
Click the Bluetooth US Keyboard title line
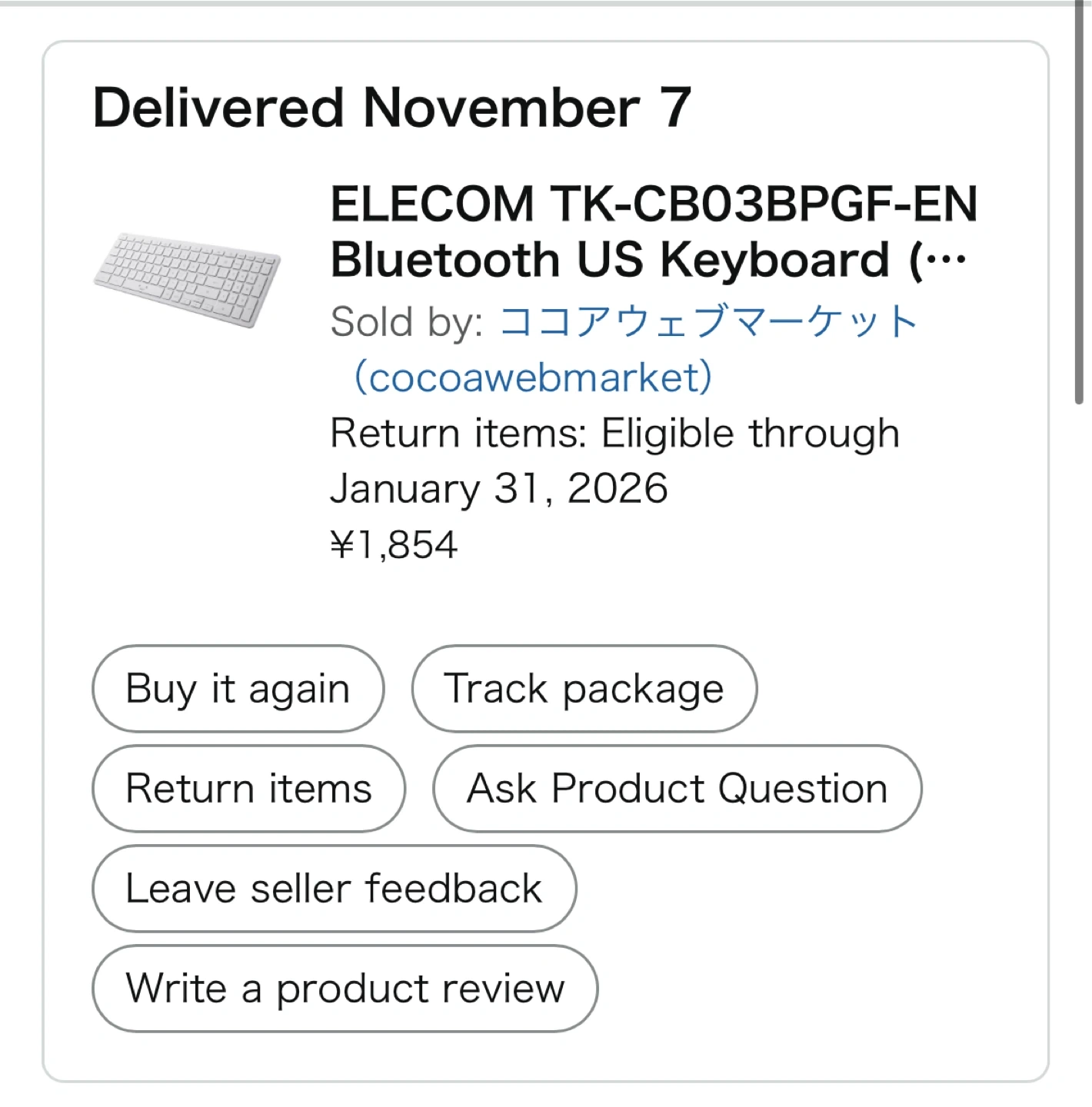[609, 261]
